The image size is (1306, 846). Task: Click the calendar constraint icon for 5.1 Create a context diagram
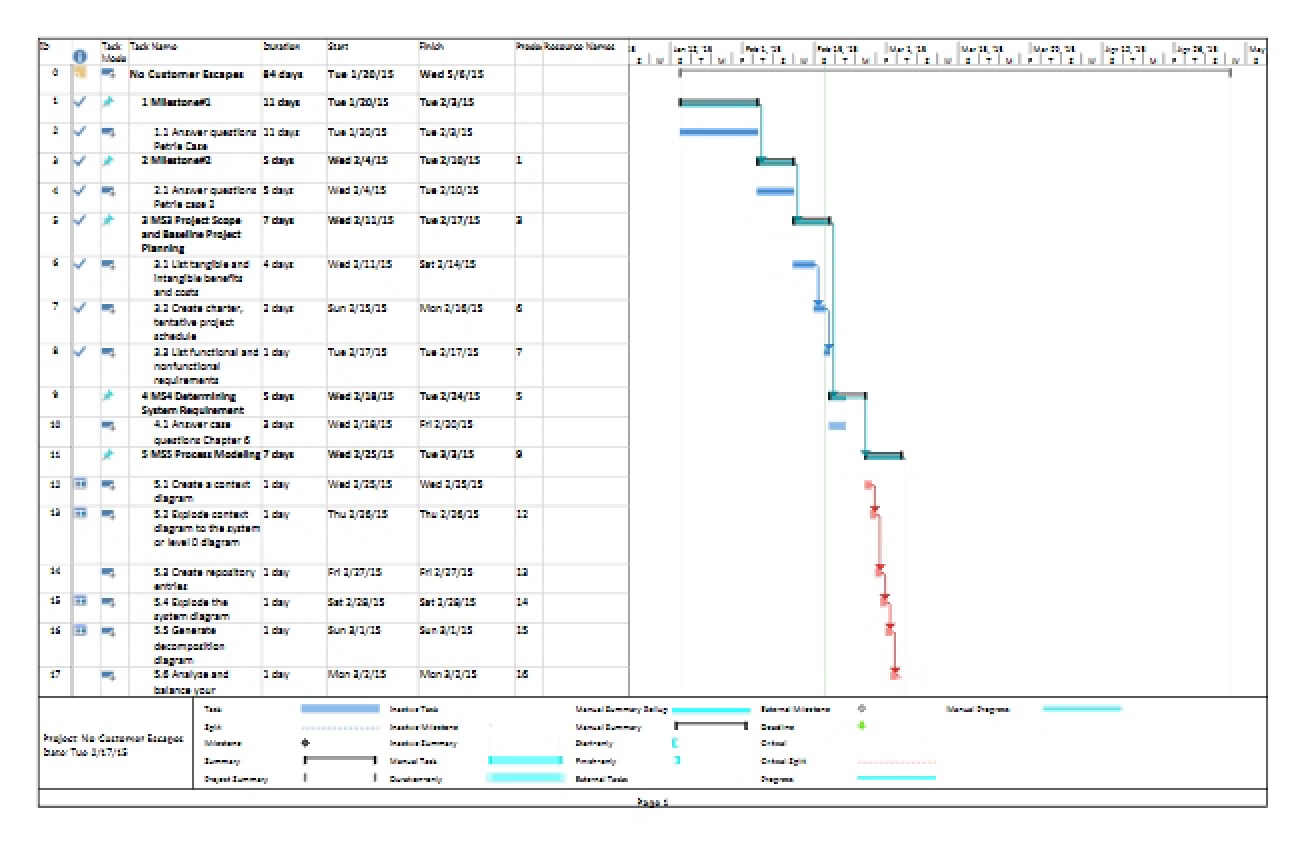coord(80,484)
